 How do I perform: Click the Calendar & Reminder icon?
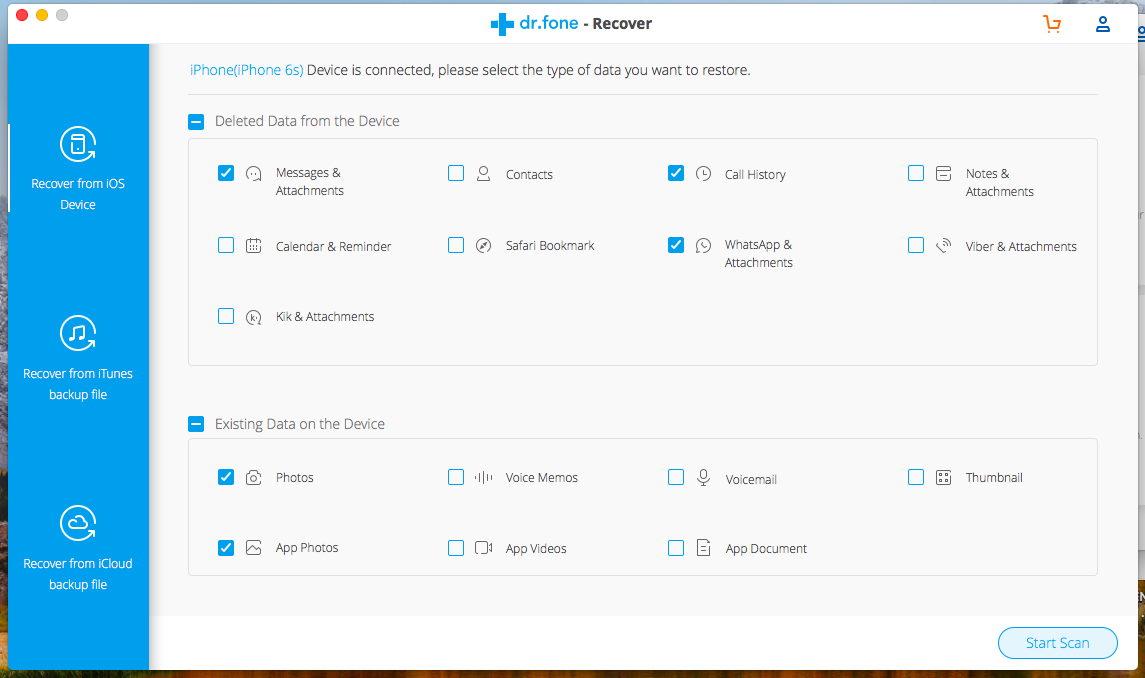click(x=253, y=246)
